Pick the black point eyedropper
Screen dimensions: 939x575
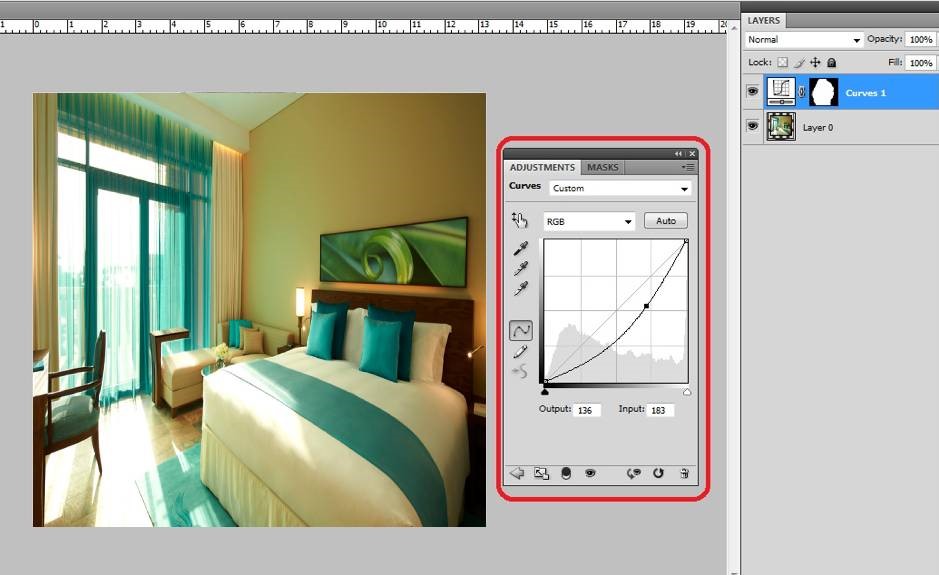click(520, 248)
